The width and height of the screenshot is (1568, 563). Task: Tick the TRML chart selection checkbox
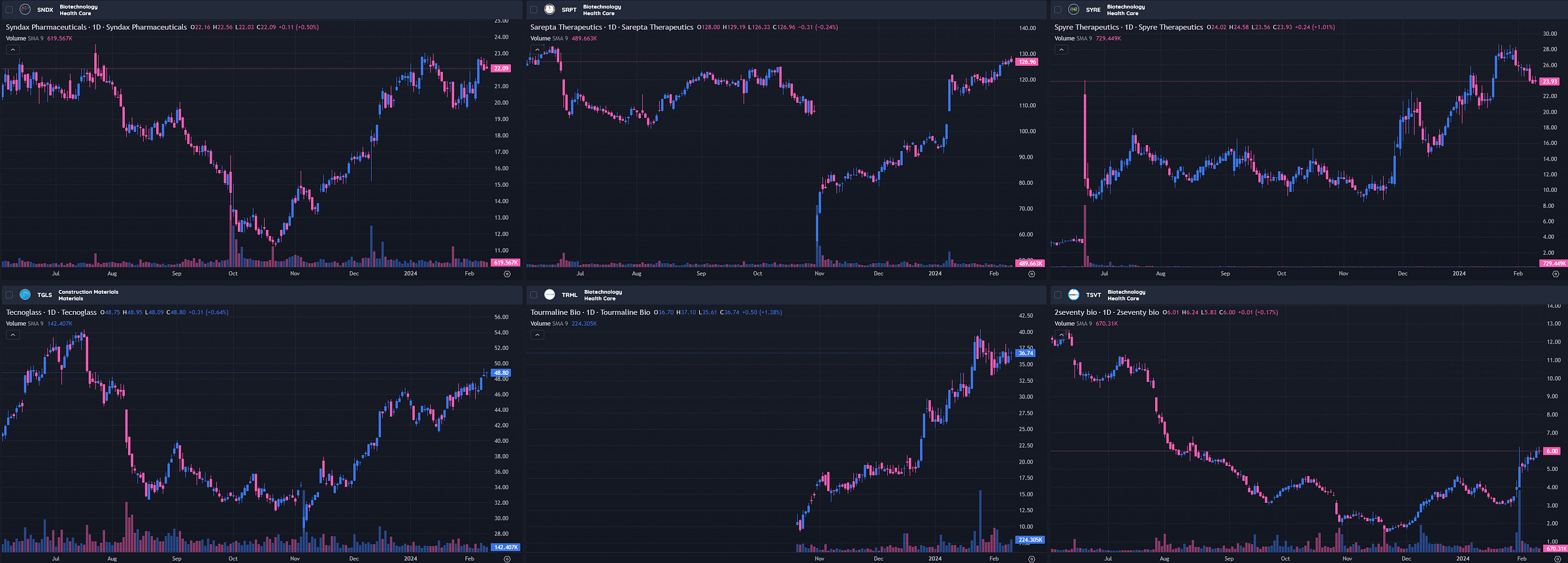(x=534, y=295)
